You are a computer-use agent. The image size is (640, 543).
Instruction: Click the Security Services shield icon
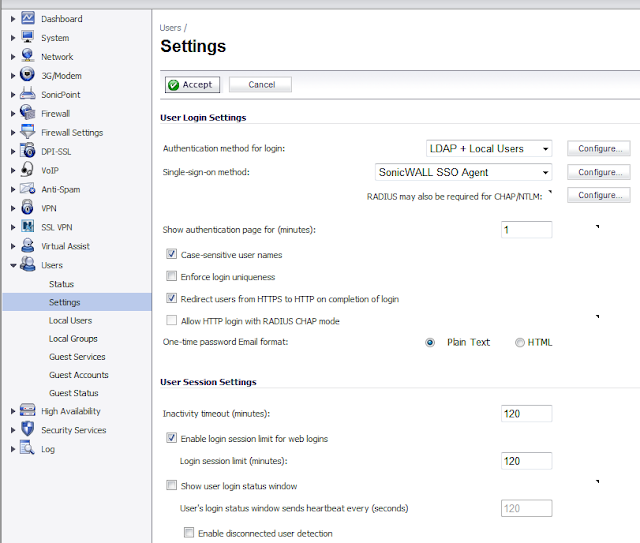28,430
